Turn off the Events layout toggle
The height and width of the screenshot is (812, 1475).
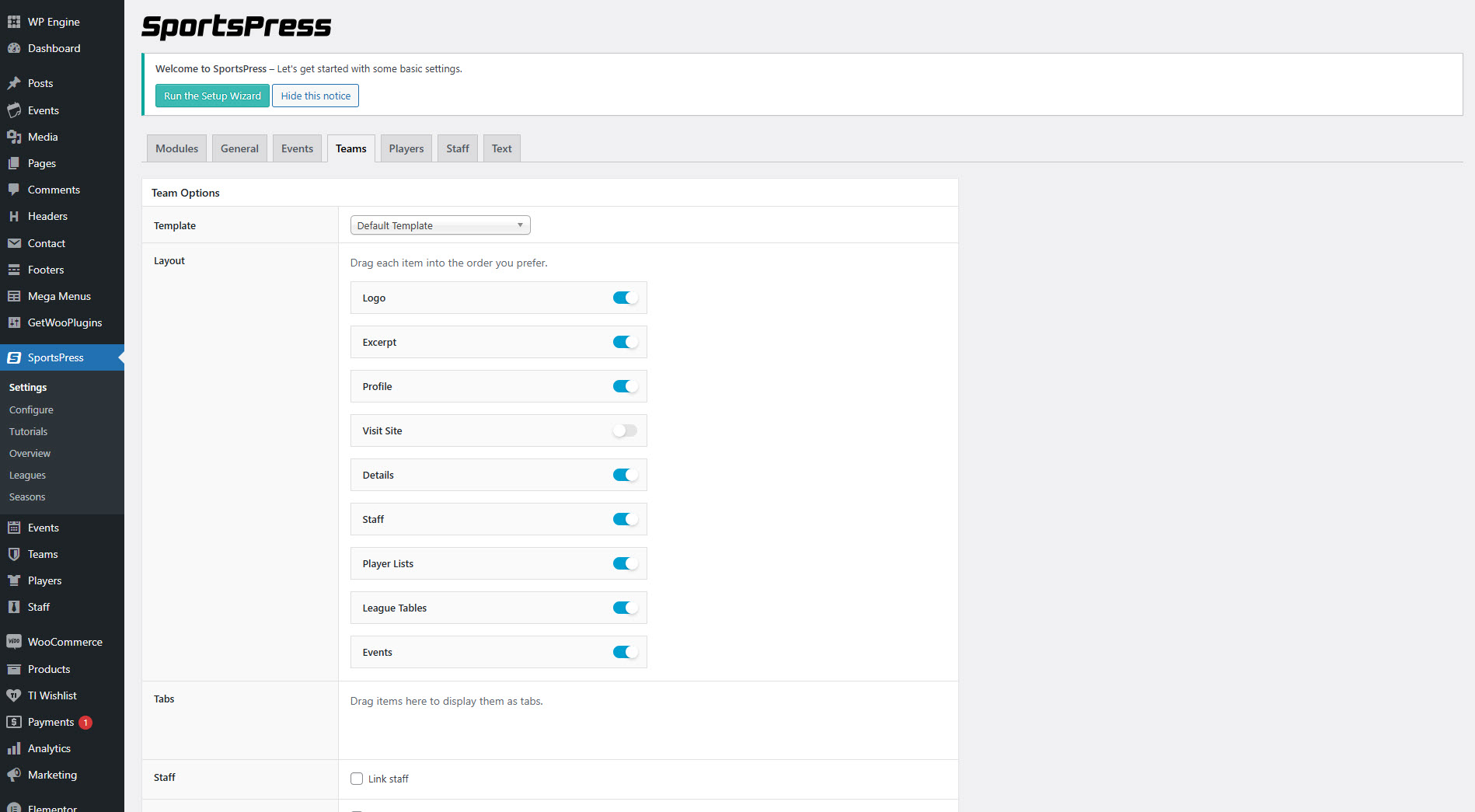[x=625, y=652]
